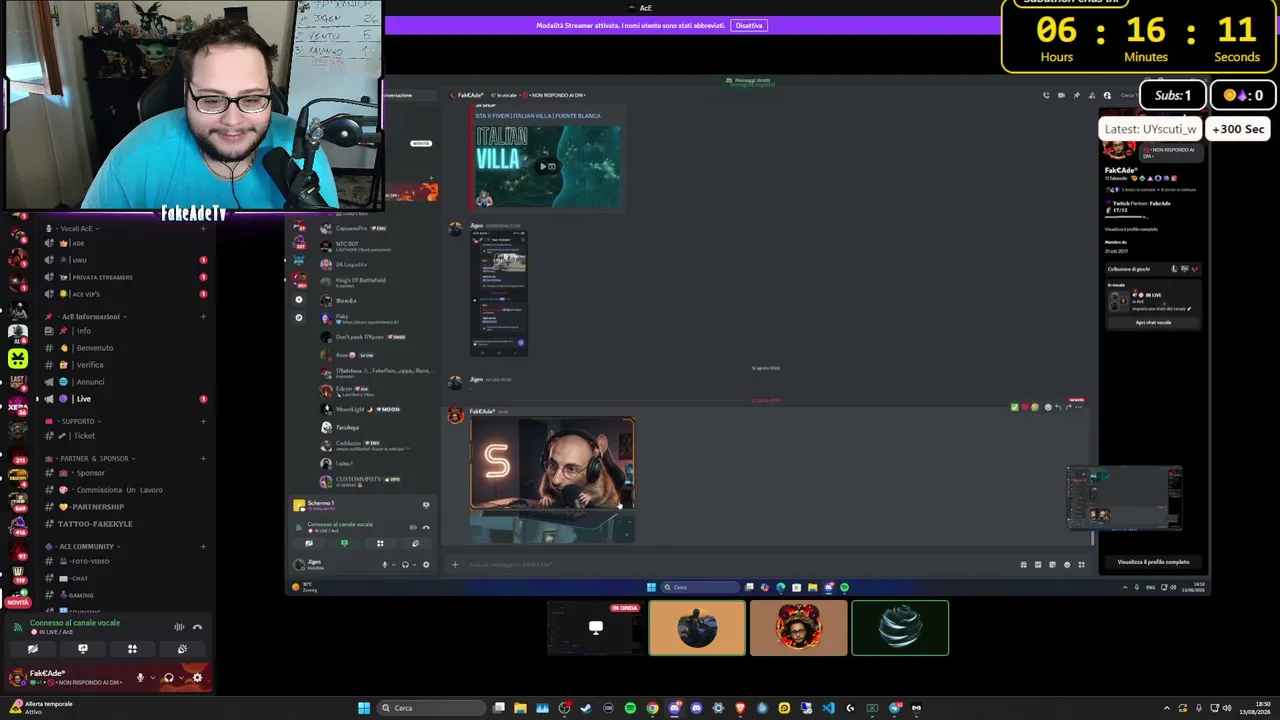Open the Ticket channel
The width and height of the screenshot is (1280, 720).
pyautogui.click(x=125, y=436)
